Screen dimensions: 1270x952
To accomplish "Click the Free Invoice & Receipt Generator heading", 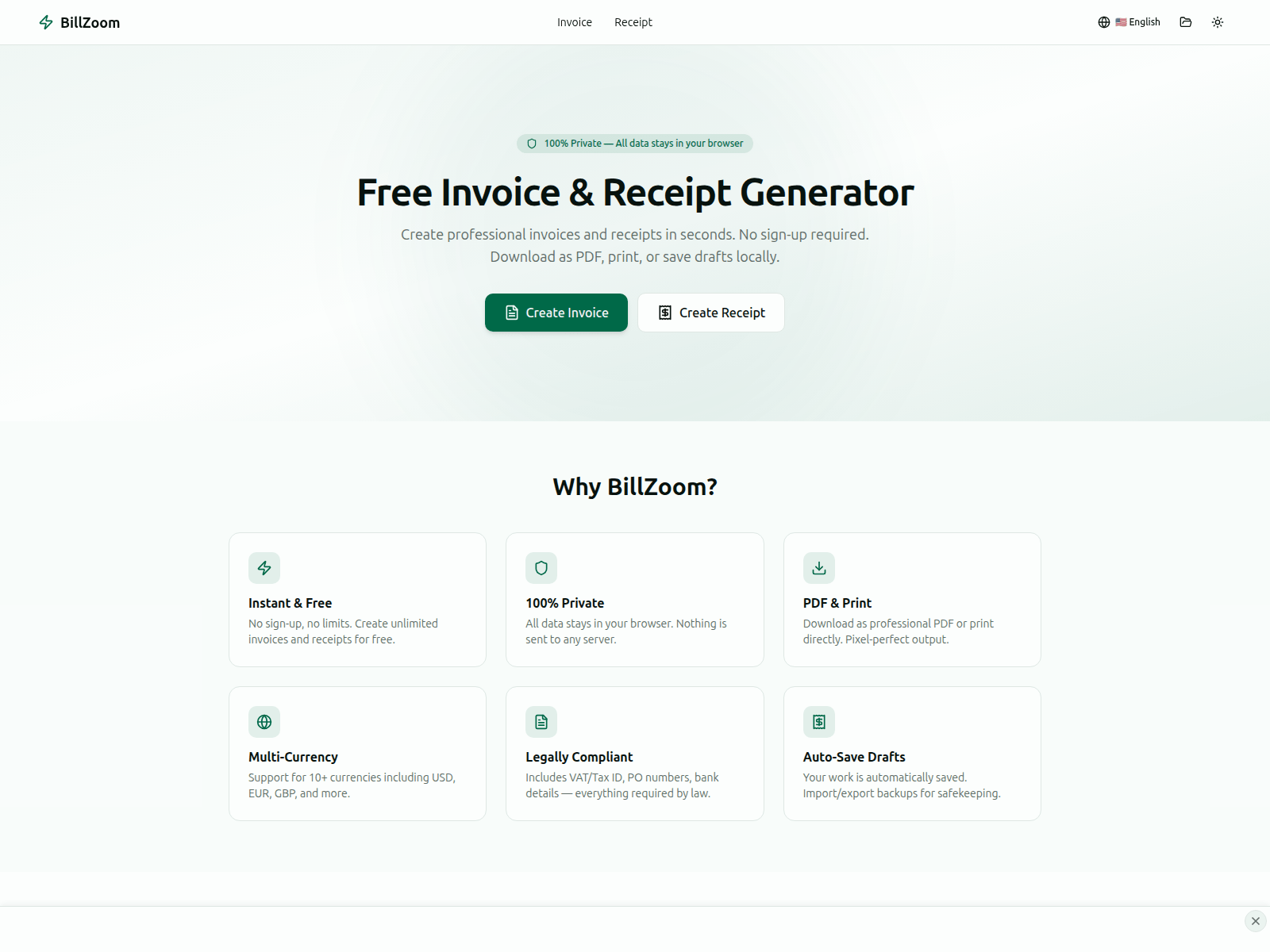I will [x=635, y=193].
